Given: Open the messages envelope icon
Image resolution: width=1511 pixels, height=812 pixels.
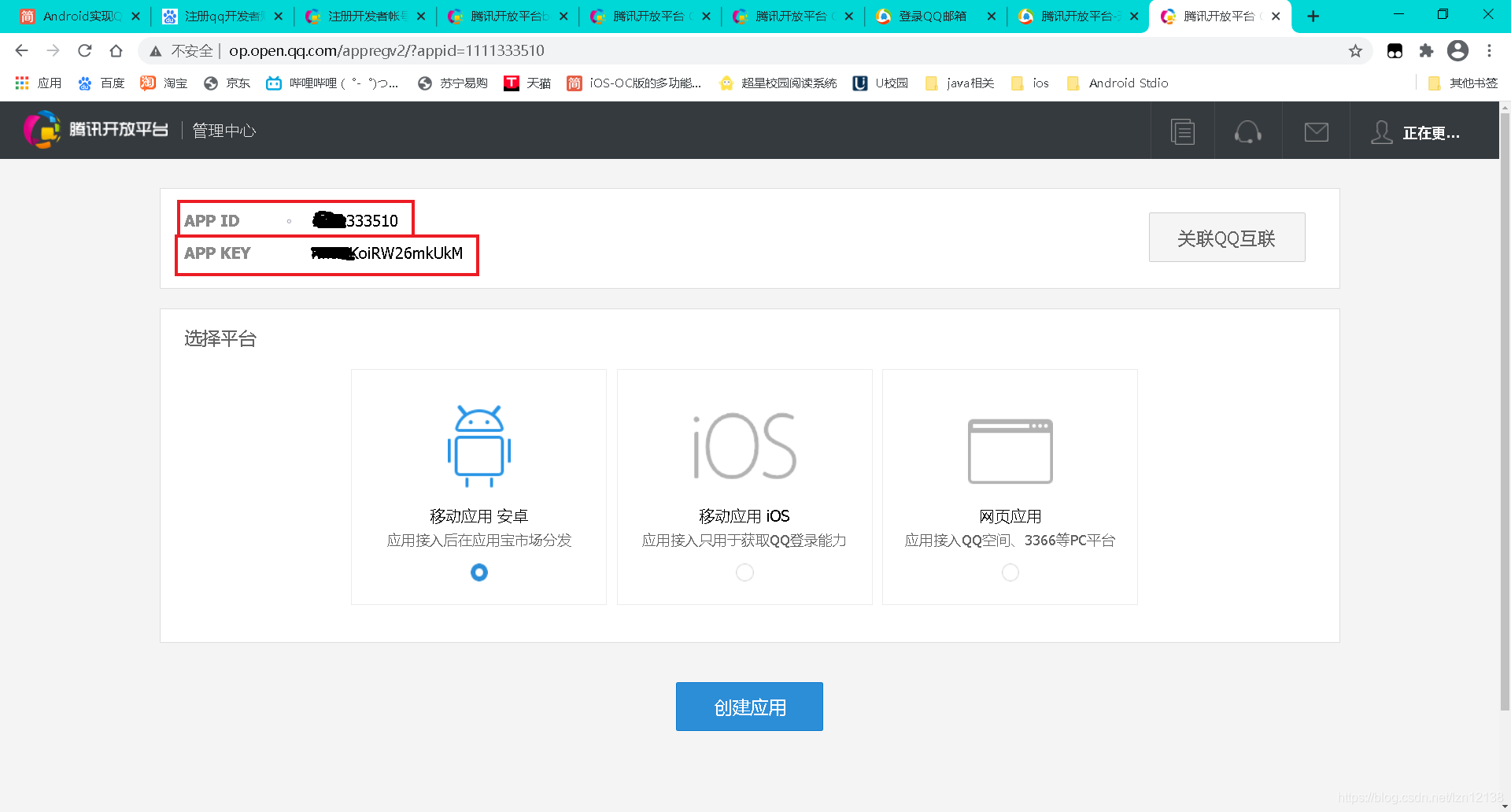Looking at the screenshot, I should click(1316, 131).
